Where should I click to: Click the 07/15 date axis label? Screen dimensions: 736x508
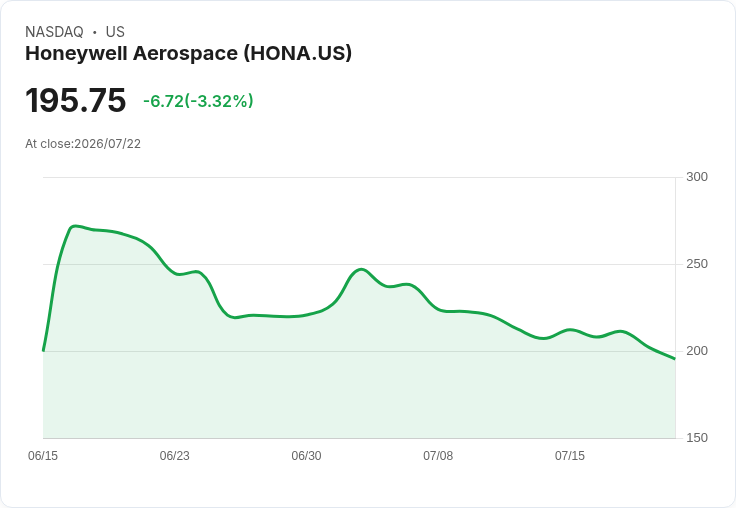tap(570, 455)
